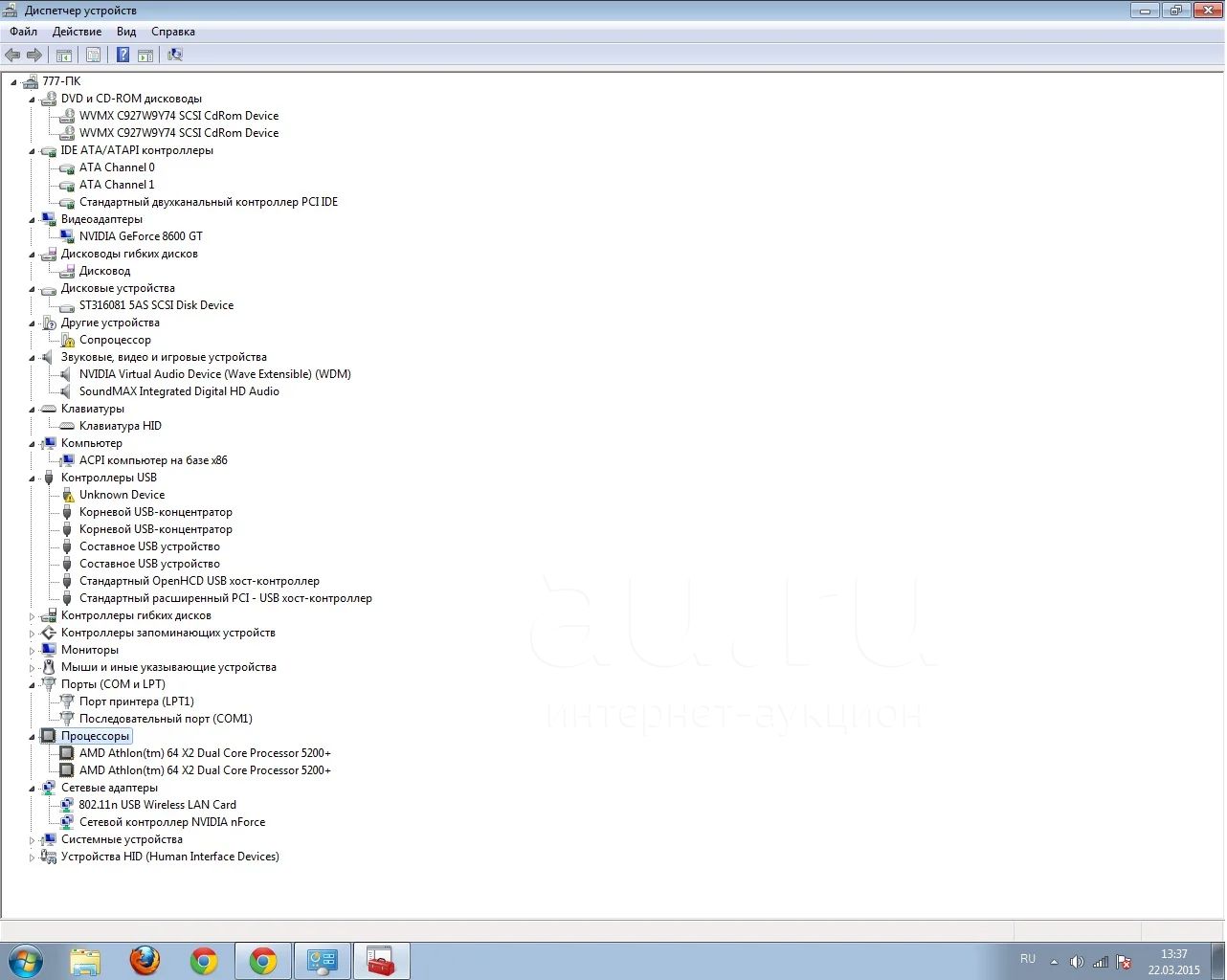
Task: Collapse the Процессоры node
Action: point(32,736)
